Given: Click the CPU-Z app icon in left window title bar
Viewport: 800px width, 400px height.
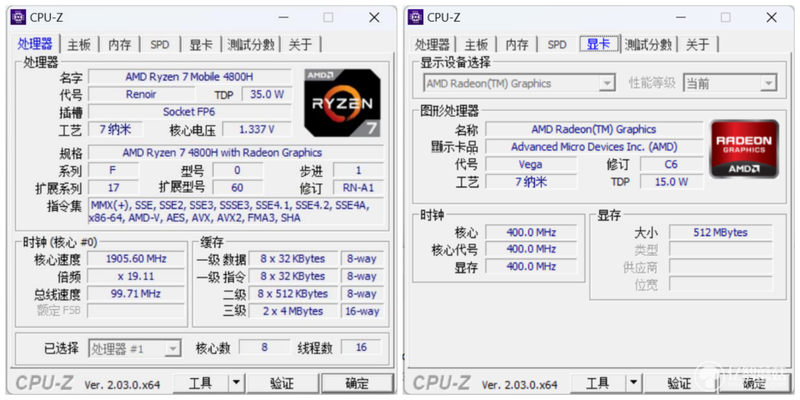Looking at the screenshot, I should (x=19, y=17).
